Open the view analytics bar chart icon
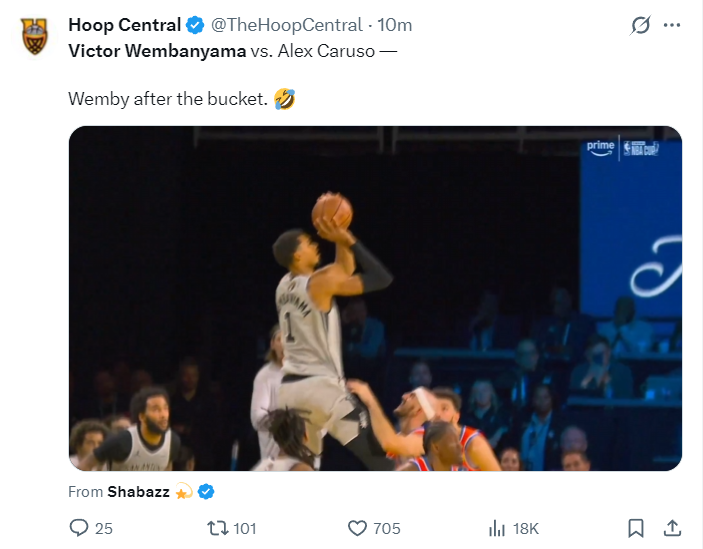The image size is (703, 549). pos(495,527)
